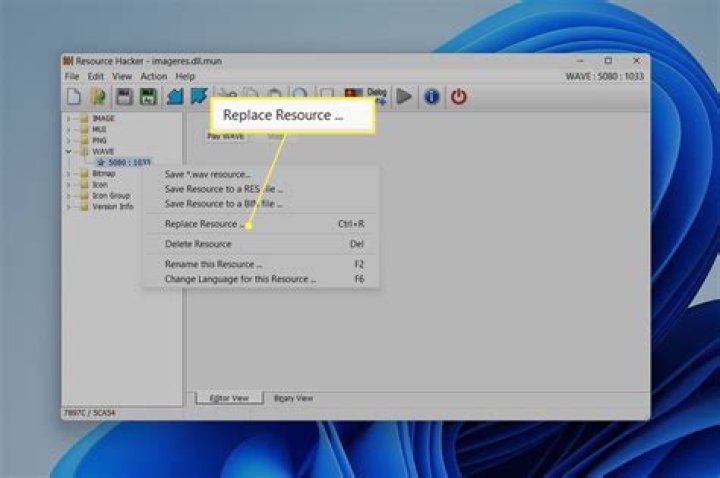
Task: Switch to the Binary View tab
Action: (x=293, y=398)
